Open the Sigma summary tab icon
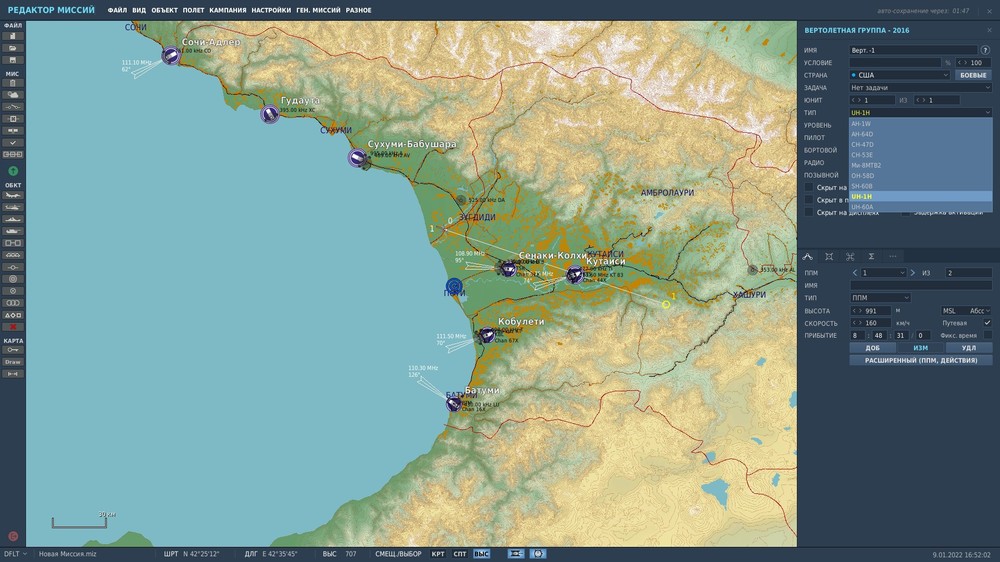Image resolution: width=1000 pixels, height=562 pixels. coord(871,256)
